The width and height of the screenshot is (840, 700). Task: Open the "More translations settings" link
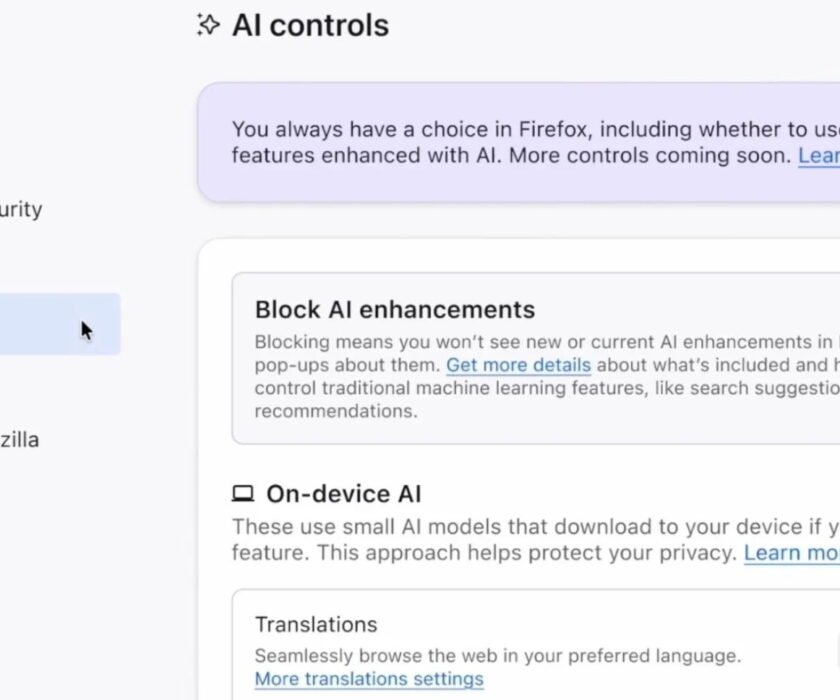[x=369, y=679]
